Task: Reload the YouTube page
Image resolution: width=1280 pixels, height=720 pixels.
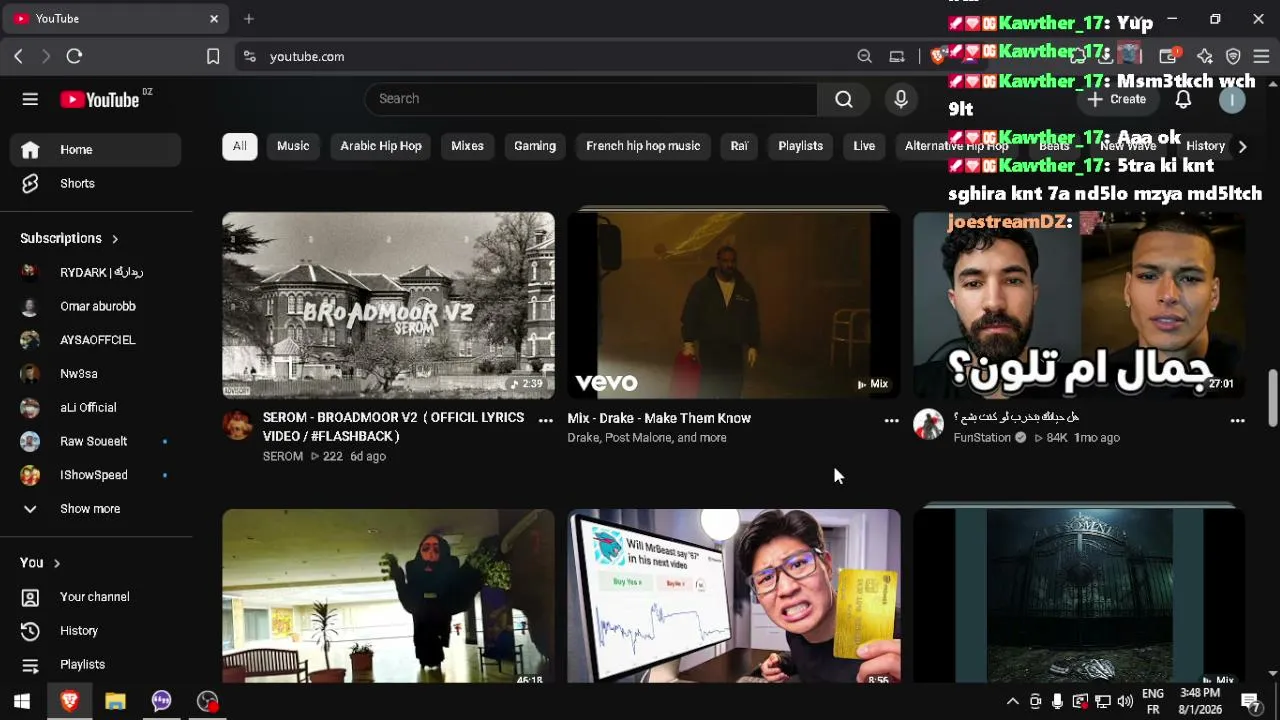Action: pyautogui.click(x=74, y=57)
